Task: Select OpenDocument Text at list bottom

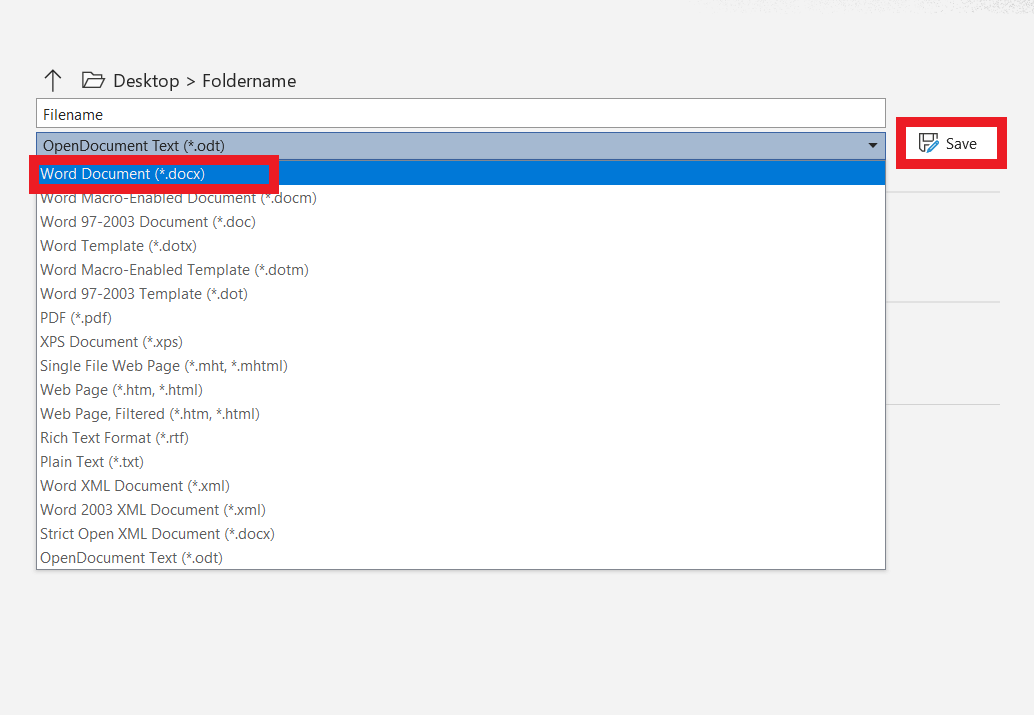Action: pos(131,557)
